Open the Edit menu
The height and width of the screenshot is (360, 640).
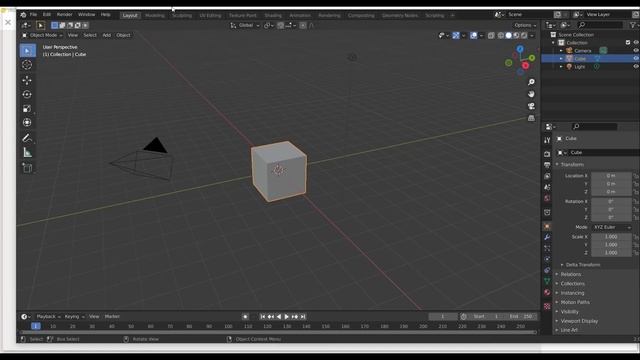coord(47,15)
